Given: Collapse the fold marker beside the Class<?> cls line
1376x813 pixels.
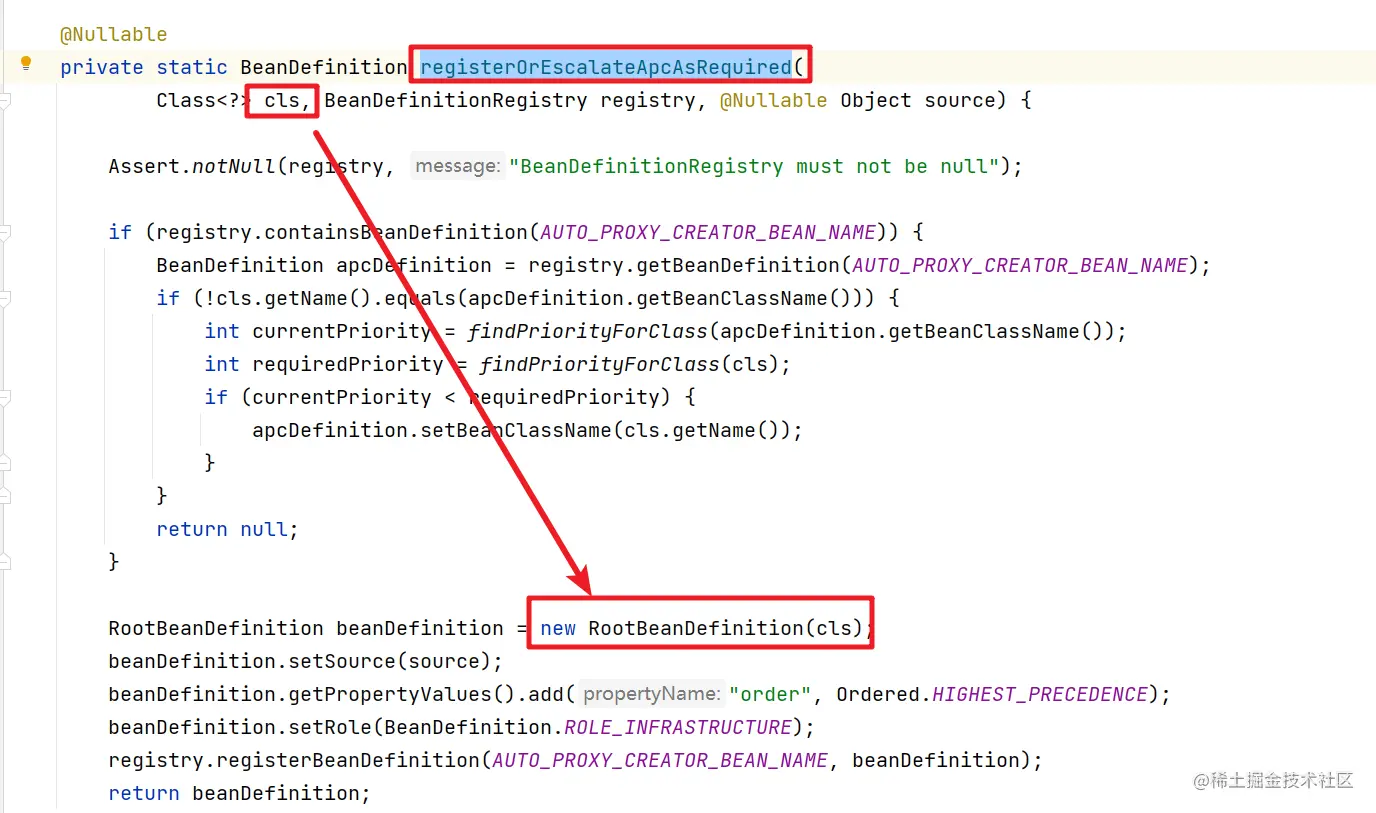Looking at the screenshot, I should click(5, 101).
